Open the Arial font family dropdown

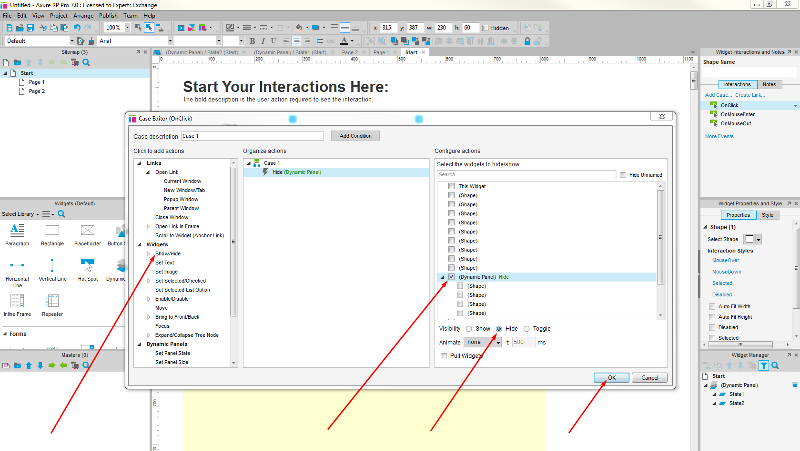point(170,41)
